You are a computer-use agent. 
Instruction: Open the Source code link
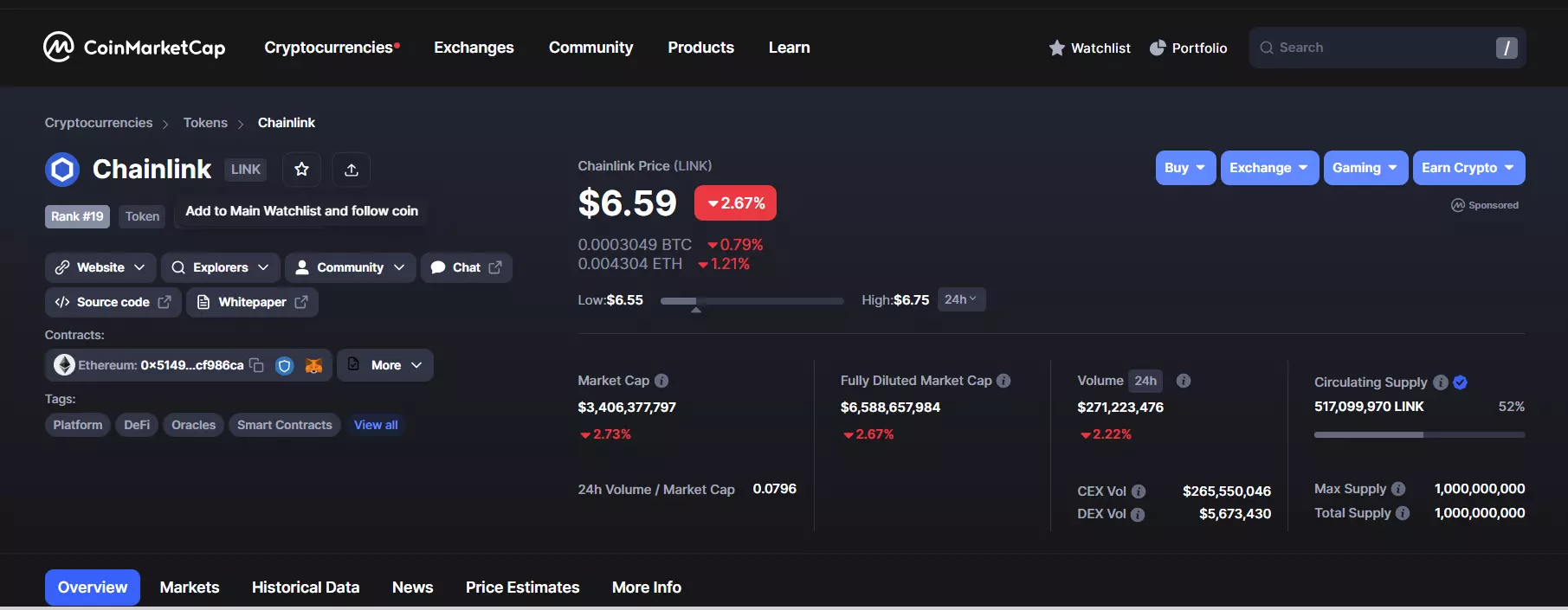point(113,302)
